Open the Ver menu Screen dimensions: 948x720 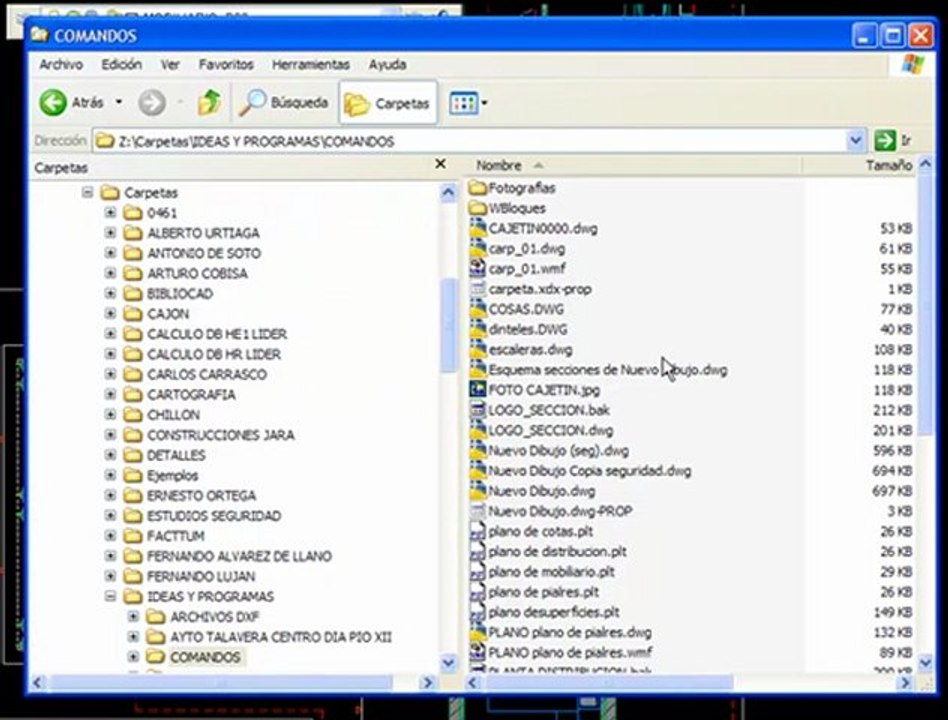(170, 64)
